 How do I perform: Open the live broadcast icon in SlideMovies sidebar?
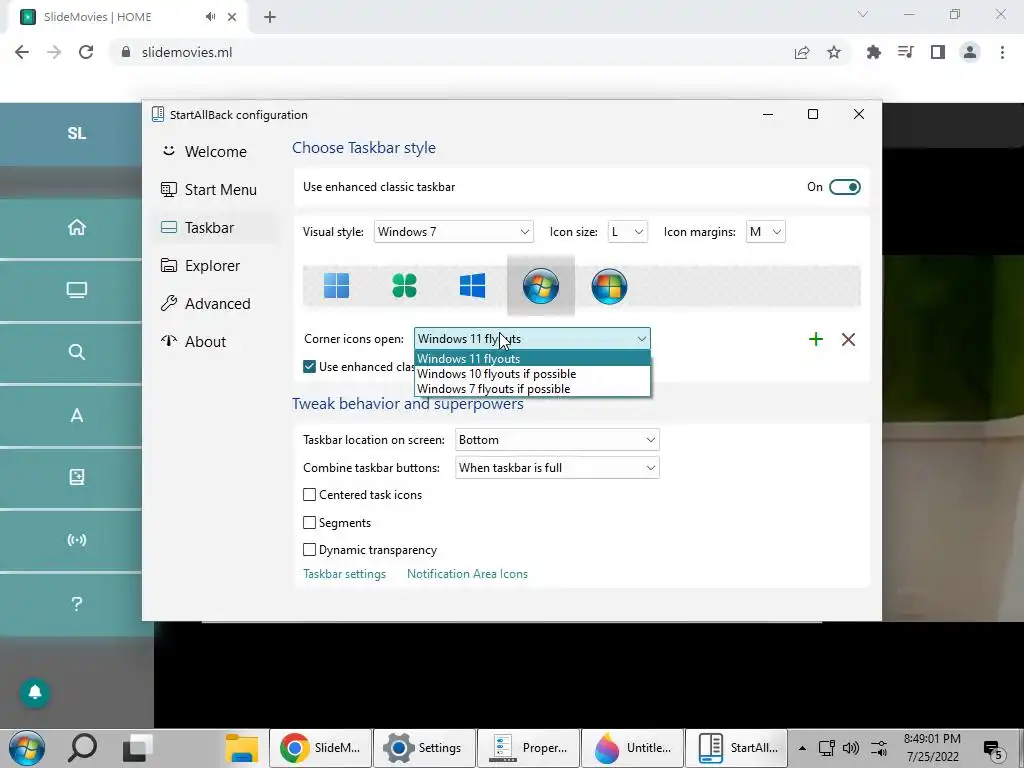click(76, 539)
